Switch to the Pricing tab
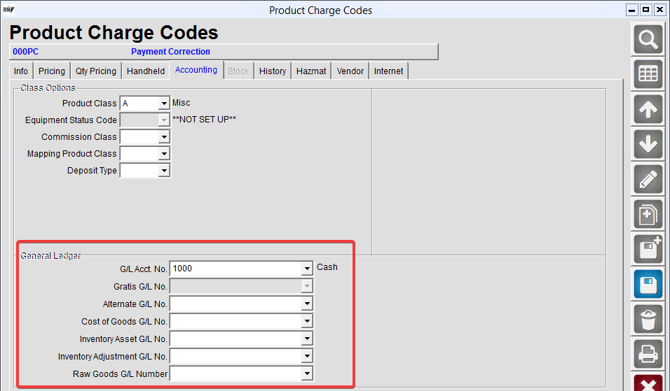 point(52,71)
